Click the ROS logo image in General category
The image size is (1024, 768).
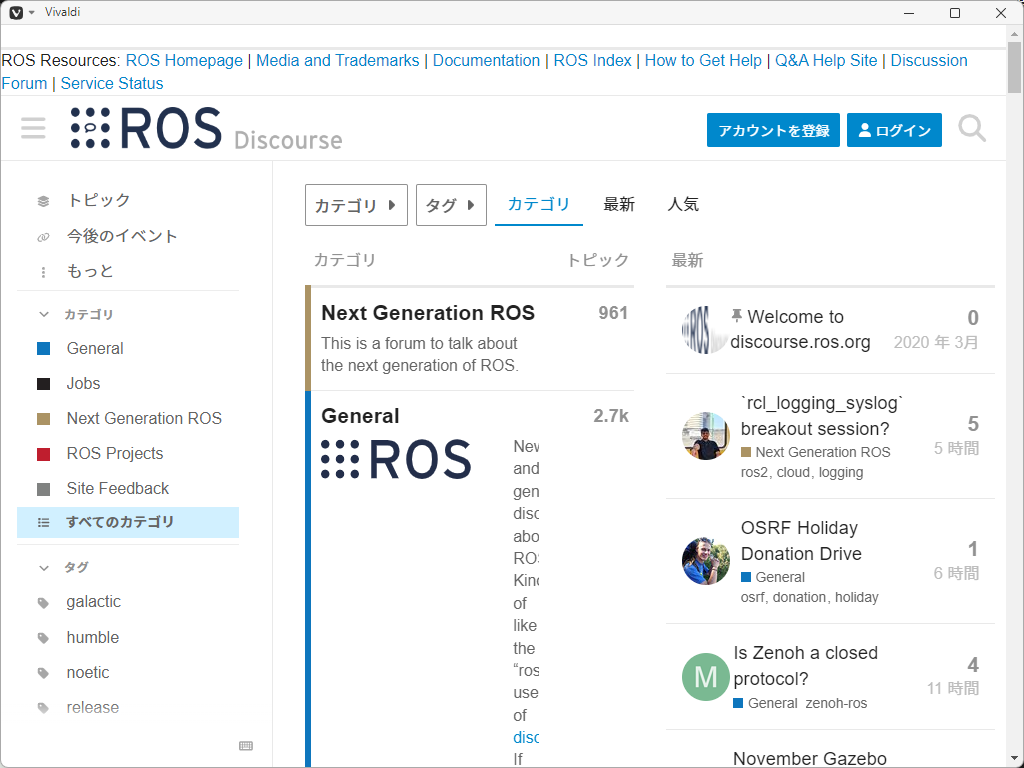396,459
